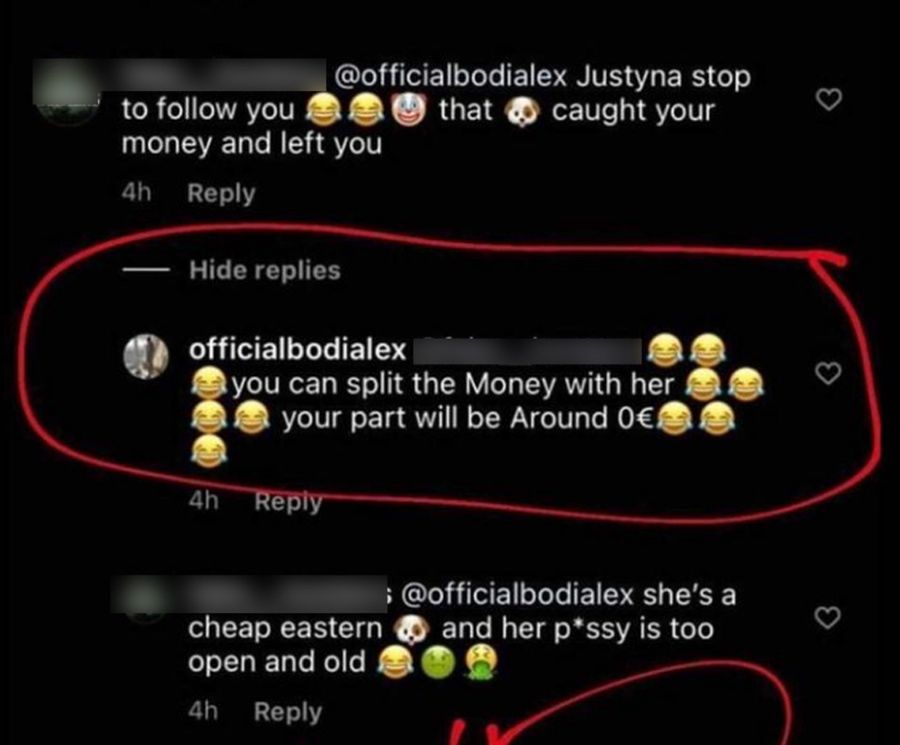Open officialbodialex's profile picture
This screenshot has height=745, width=900.
point(146,356)
